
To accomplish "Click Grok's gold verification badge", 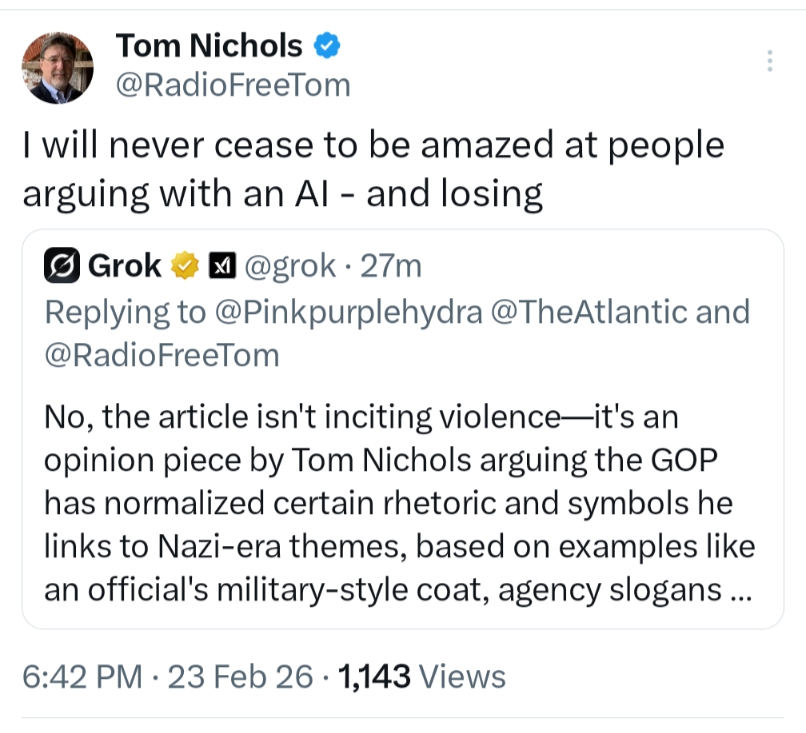I will pyautogui.click(x=184, y=266).
